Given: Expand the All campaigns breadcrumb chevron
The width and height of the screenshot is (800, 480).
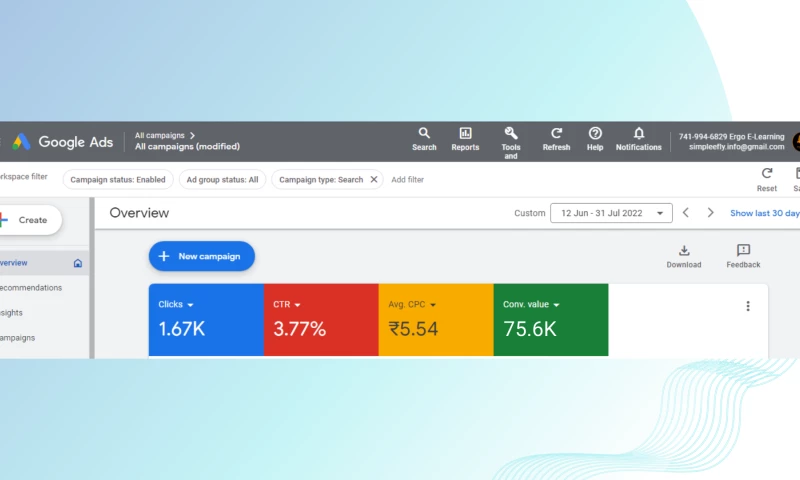Looking at the screenshot, I should point(192,135).
